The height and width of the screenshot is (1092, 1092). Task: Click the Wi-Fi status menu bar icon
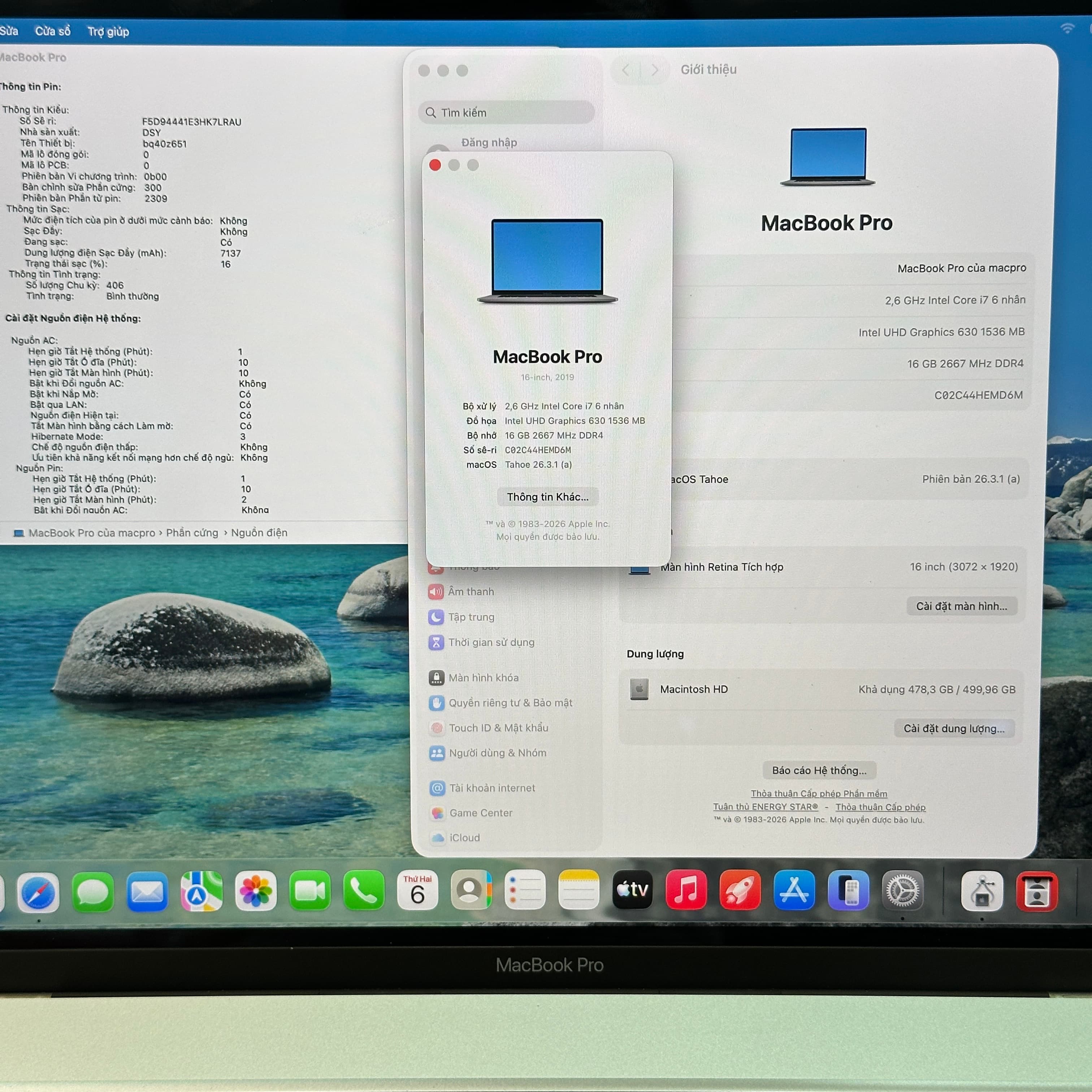pyautogui.click(x=1067, y=28)
